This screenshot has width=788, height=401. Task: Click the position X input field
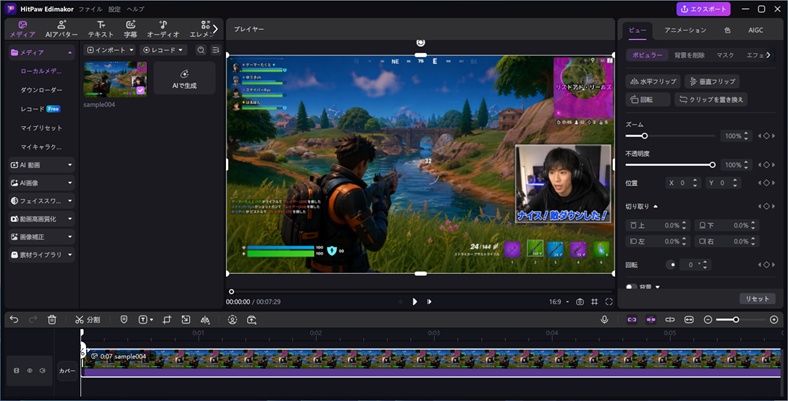[x=682, y=183]
